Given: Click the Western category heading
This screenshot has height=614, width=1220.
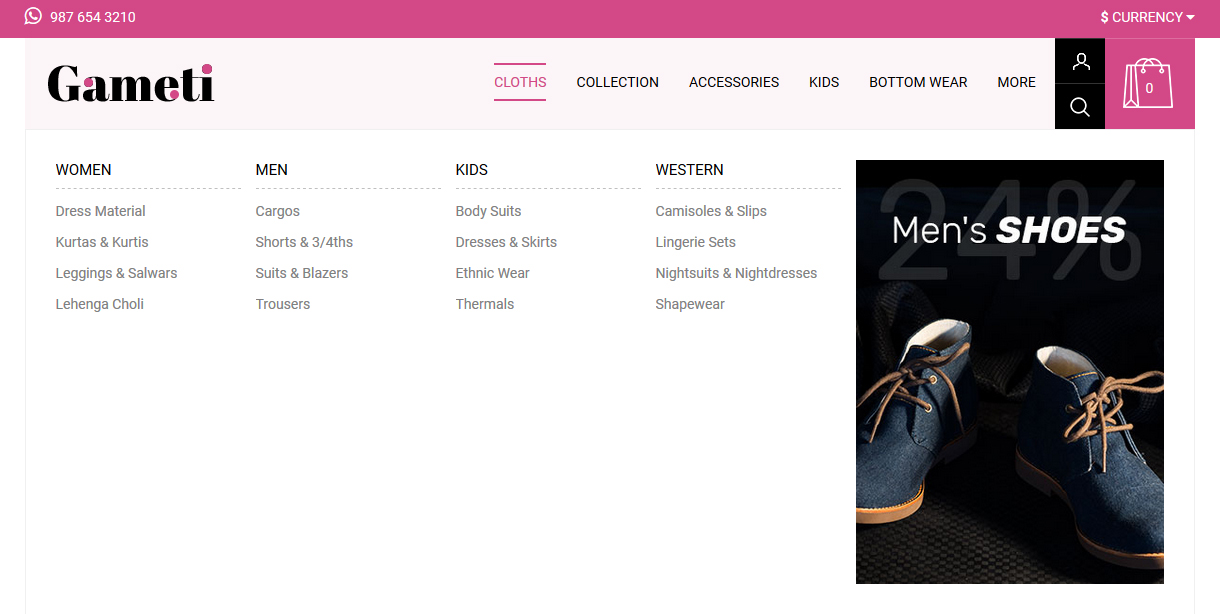Looking at the screenshot, I should (690, 170).
